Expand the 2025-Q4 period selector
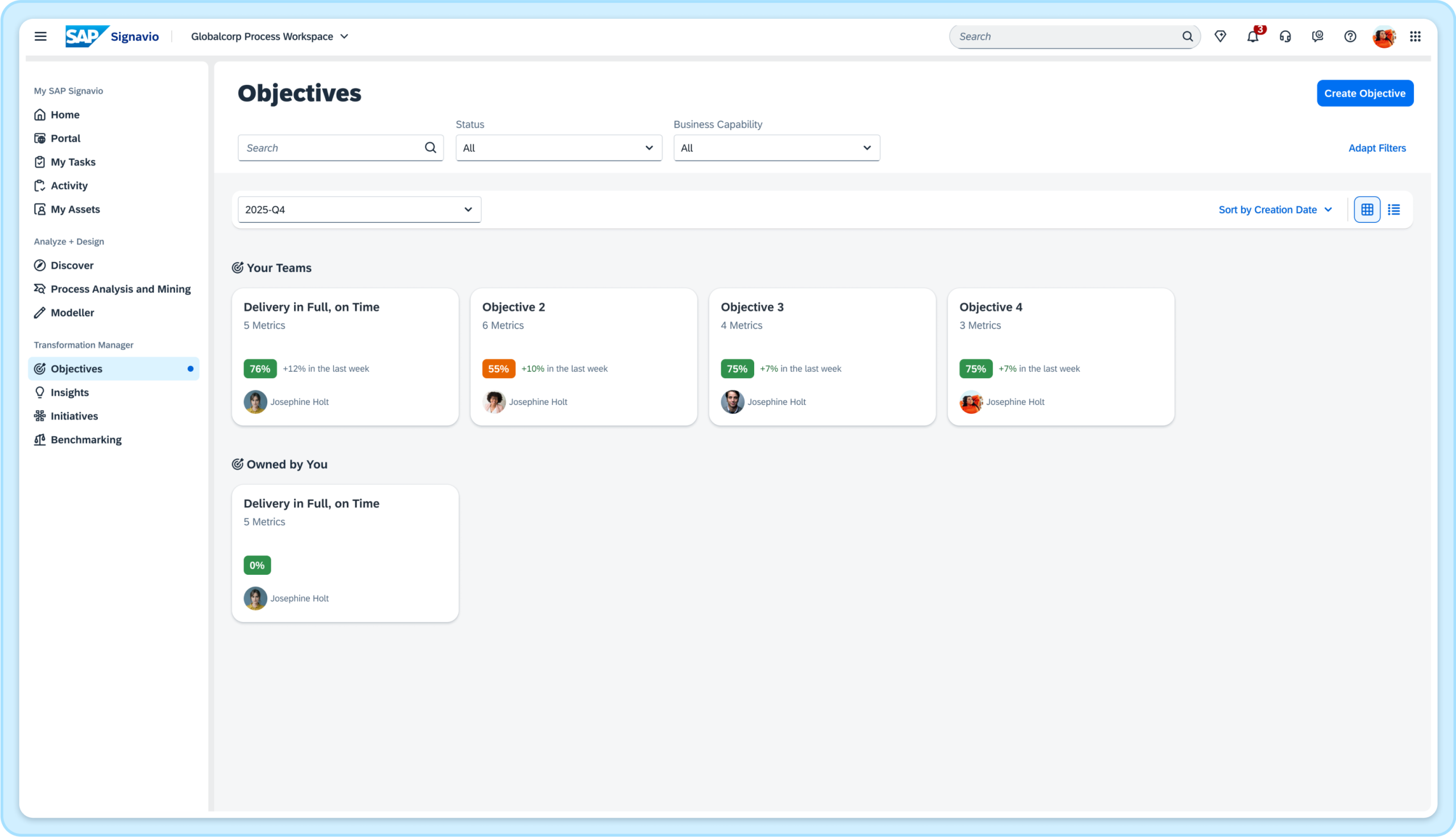Viewport: 1456px width, 837px height. pyautogui.click(x=359, y=210)
